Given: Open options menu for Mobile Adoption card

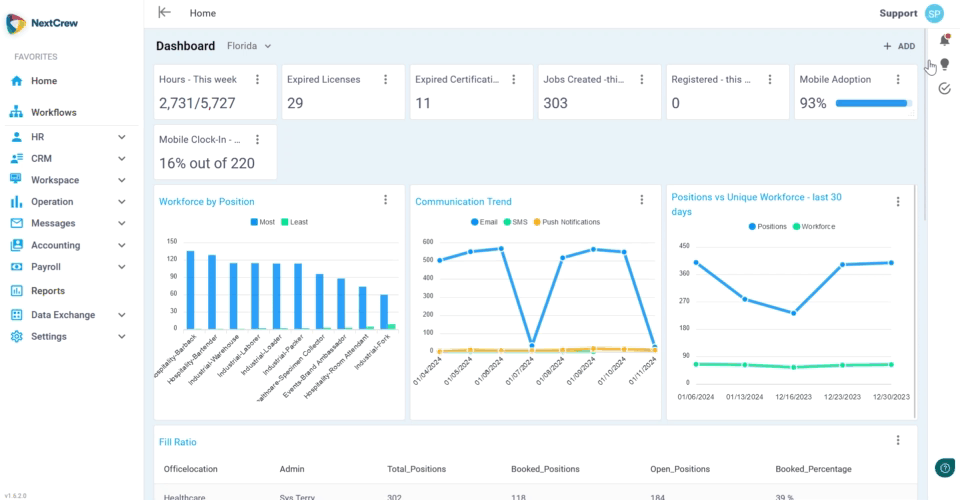Looking at the screenshot, I should [898, 80].
